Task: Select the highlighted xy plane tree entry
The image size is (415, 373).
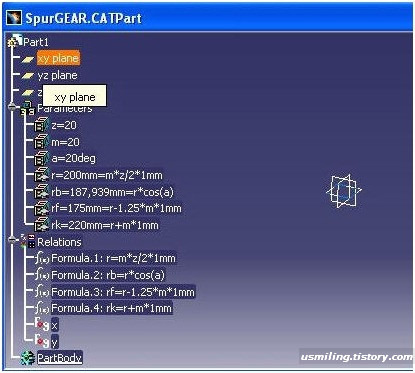Action: pyautogui.click(x=58, y=59)
